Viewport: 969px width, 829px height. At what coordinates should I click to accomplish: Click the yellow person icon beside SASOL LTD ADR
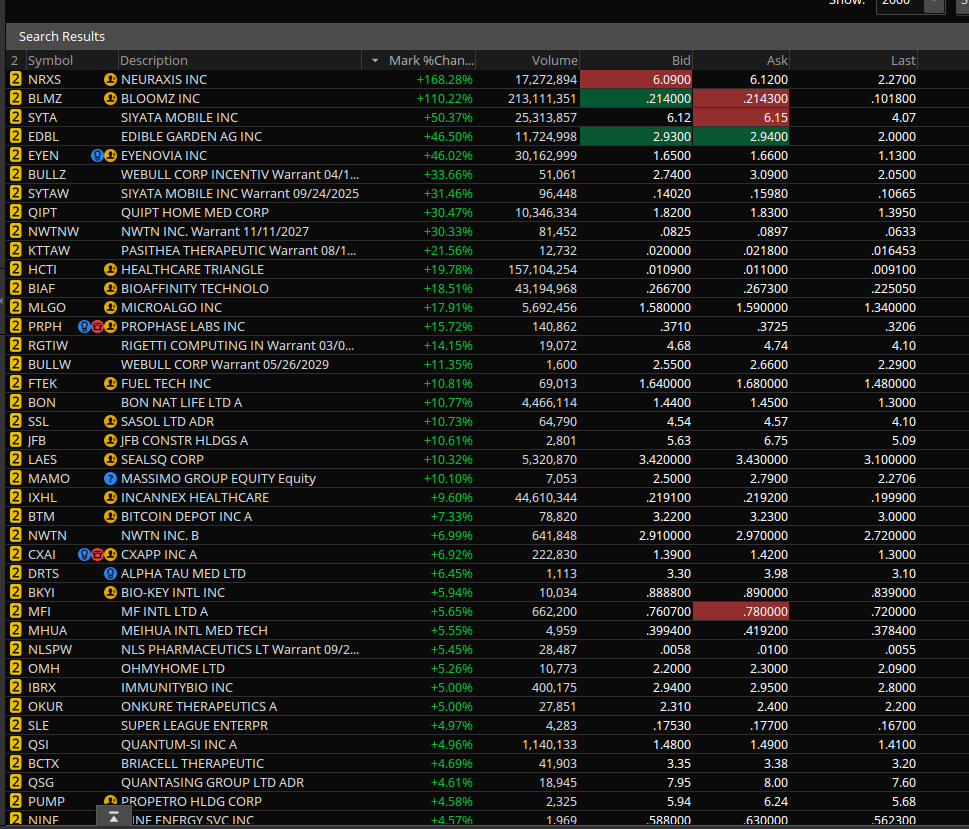point(110,422)
